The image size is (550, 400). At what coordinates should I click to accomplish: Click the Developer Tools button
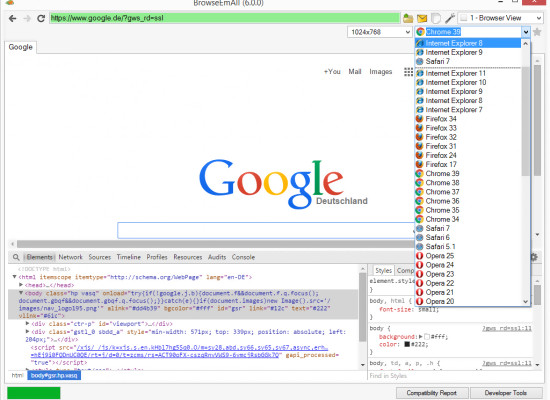[x=505, y=393]
